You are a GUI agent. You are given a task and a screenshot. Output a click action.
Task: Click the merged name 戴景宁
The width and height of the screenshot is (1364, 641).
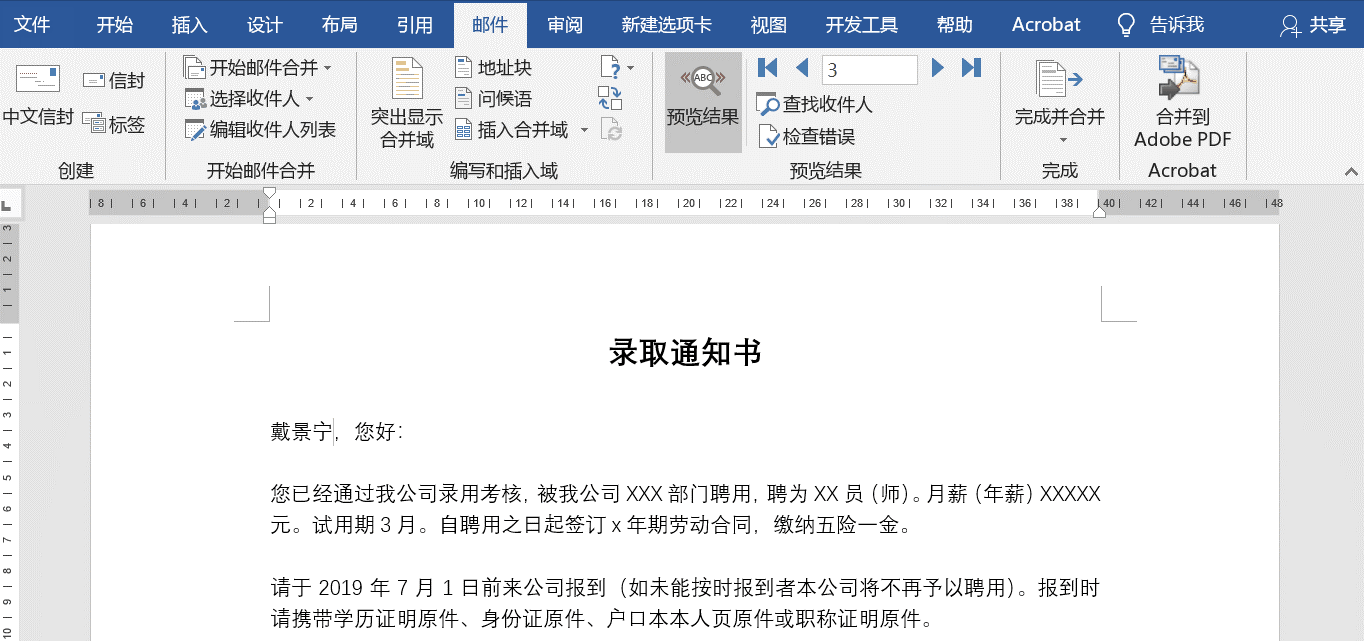302,432
